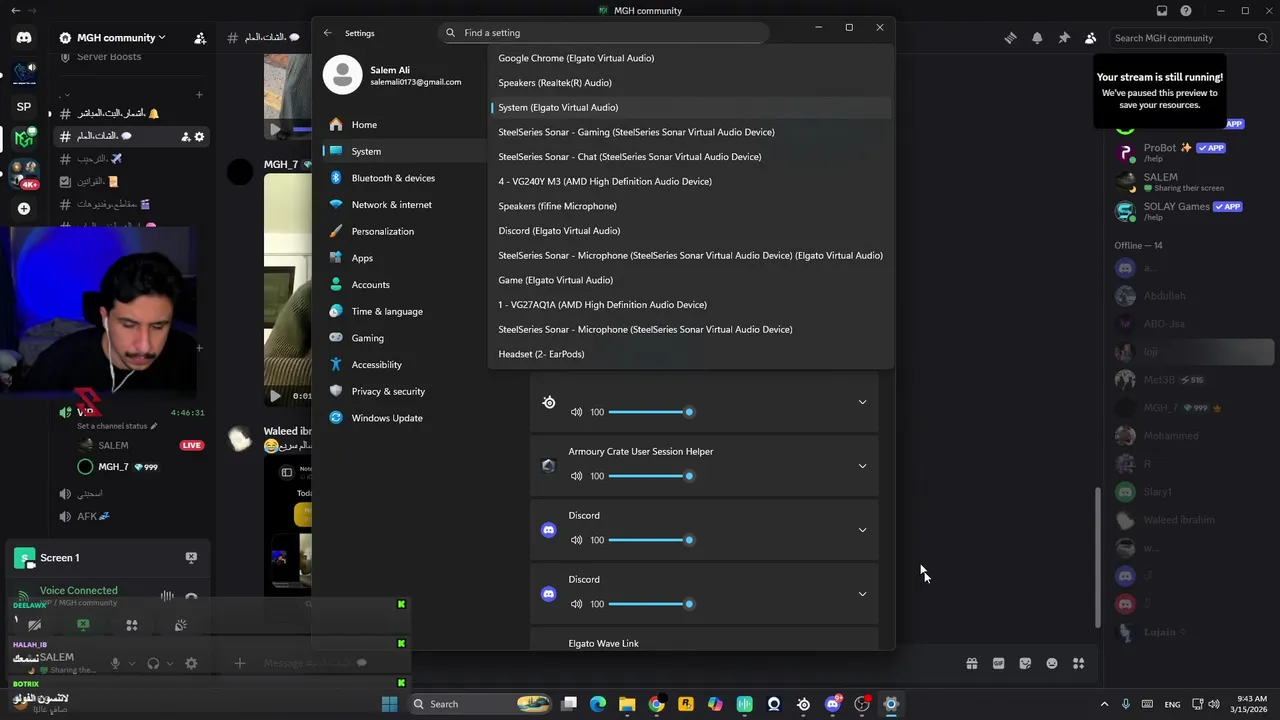Show hidden system tray icons
The height and width of the screenshot is (720, 1280).
pos(1104,704)
